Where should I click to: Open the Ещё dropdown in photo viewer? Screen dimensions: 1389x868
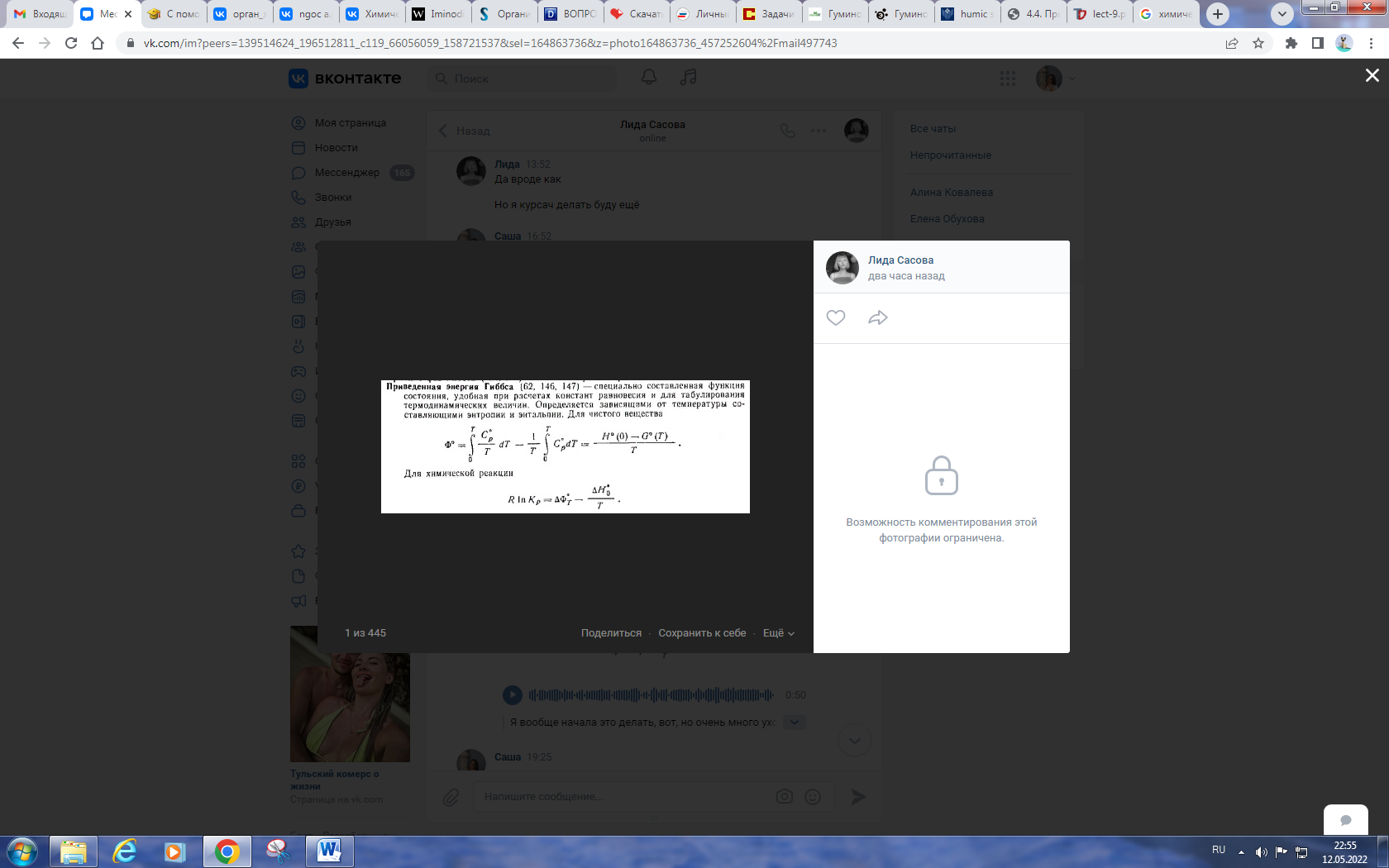[x=779, y=633]
